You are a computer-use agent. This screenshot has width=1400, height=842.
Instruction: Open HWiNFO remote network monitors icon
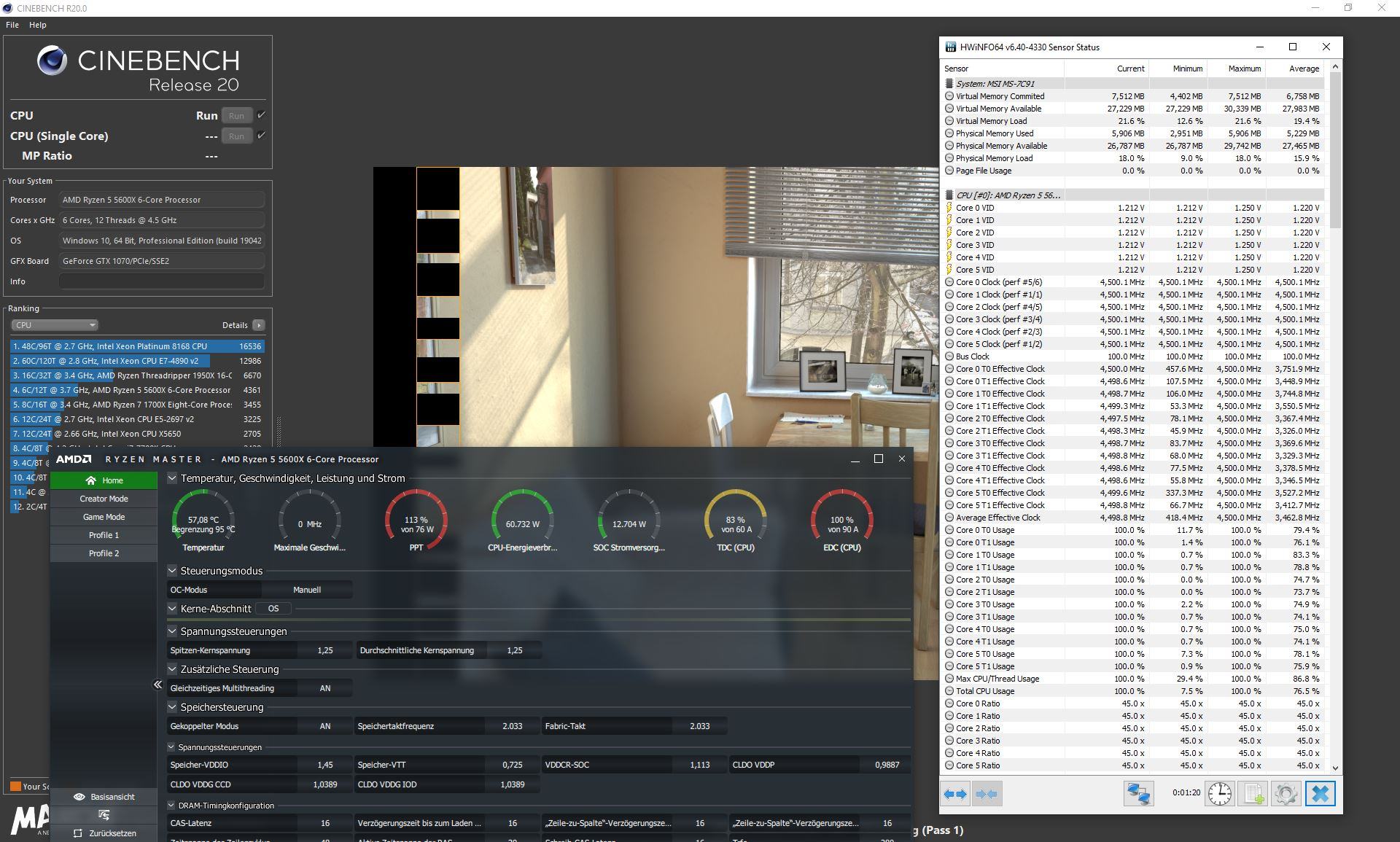1138,794
